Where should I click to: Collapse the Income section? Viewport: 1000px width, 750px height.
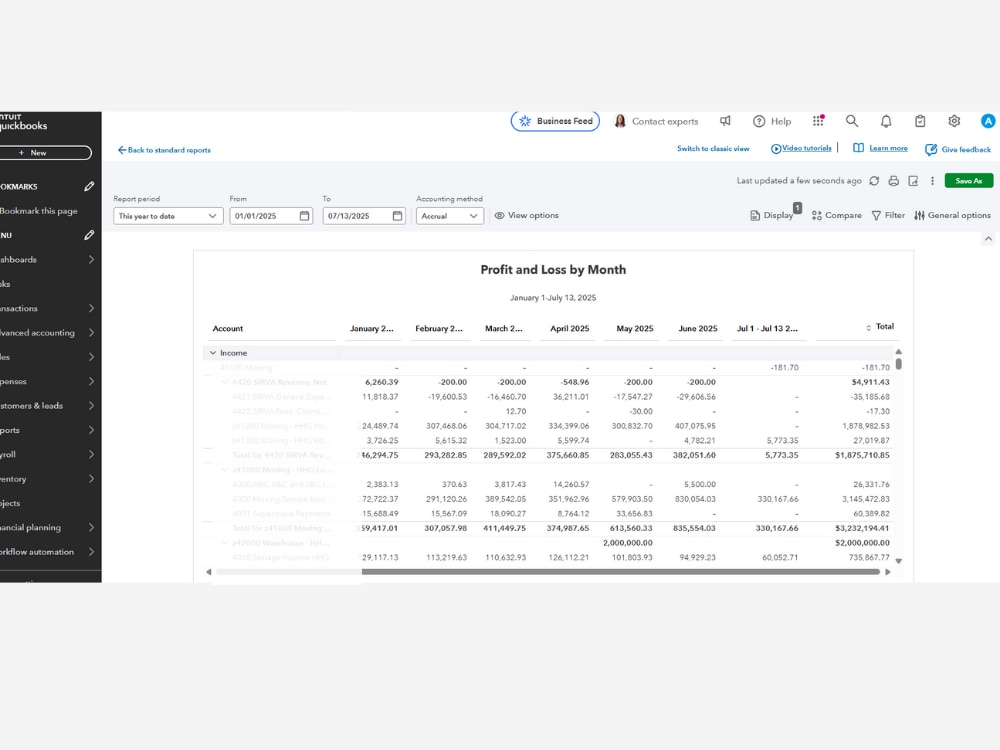(213, 353)
